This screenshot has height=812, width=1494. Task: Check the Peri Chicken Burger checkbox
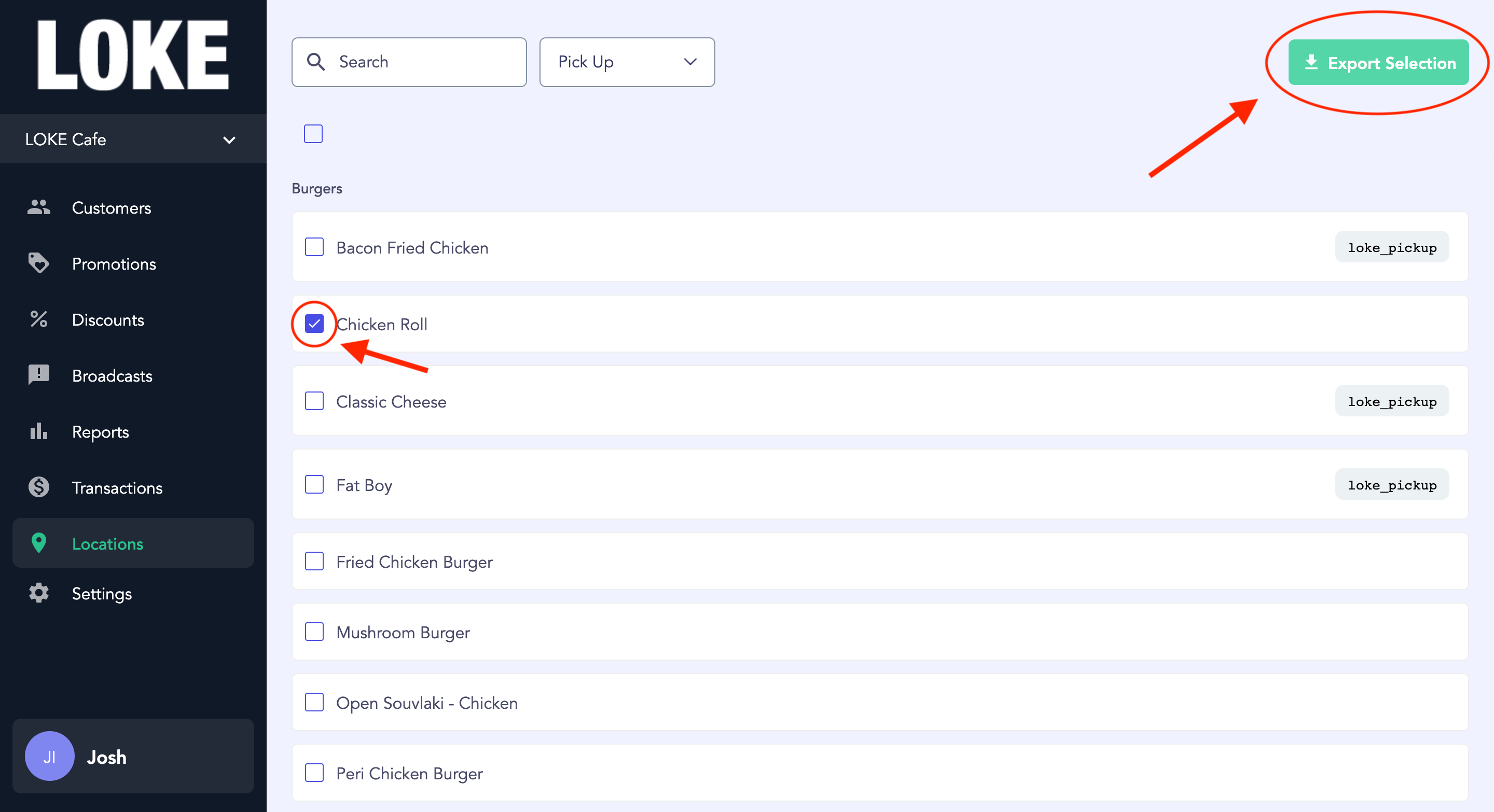tap(314, 773)
